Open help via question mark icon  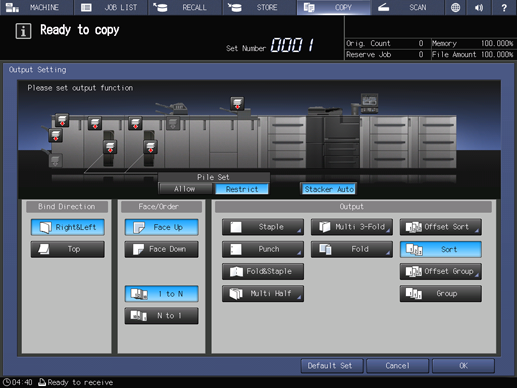click(504, 7)
